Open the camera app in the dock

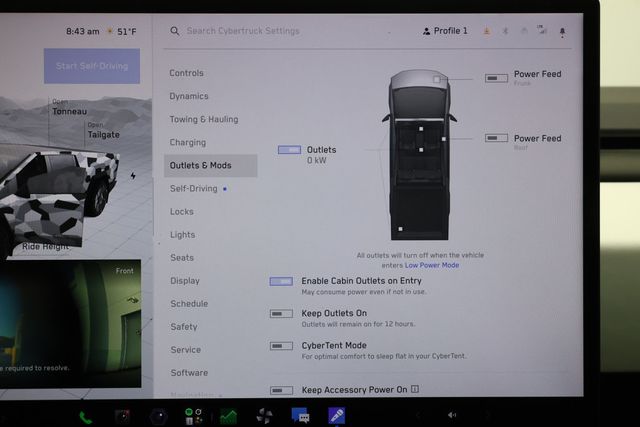pos(159,416)
